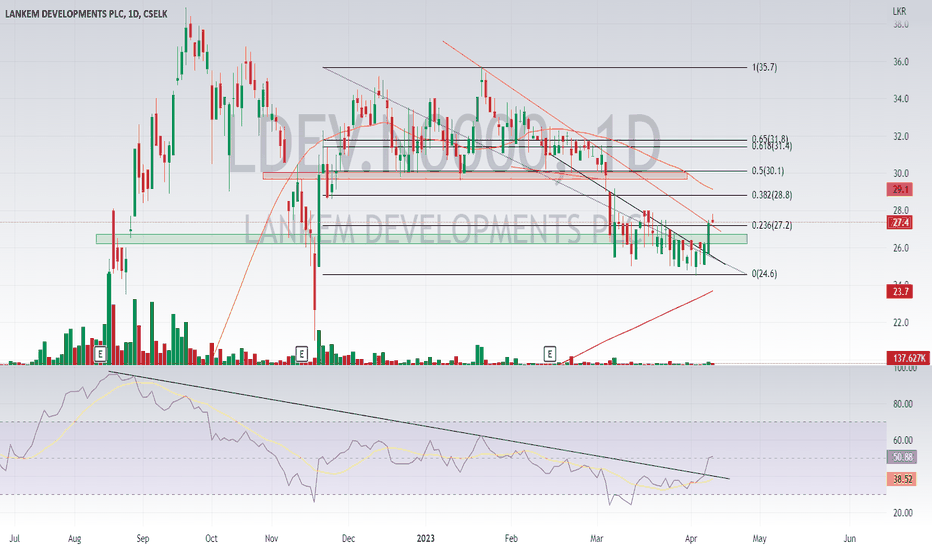
Task: Select the red 23.7 price label
Action: [901, 291]
